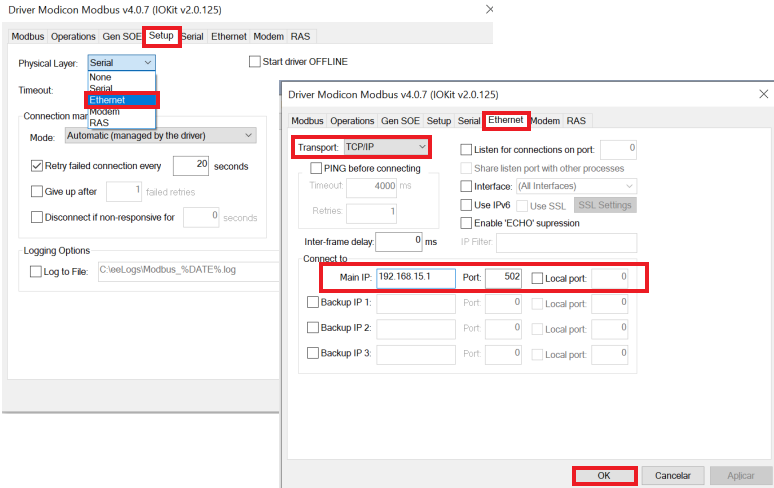Tick the Use IPv6 checkbox
The width and height of the screenshot is (774, 488).
tap(466, 204)
